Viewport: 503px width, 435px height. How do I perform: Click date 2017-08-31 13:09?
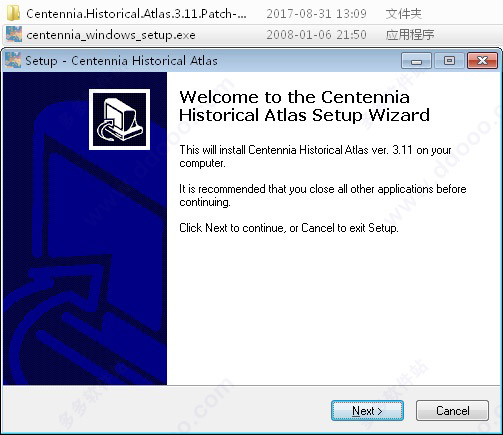[x=316, y=14]
